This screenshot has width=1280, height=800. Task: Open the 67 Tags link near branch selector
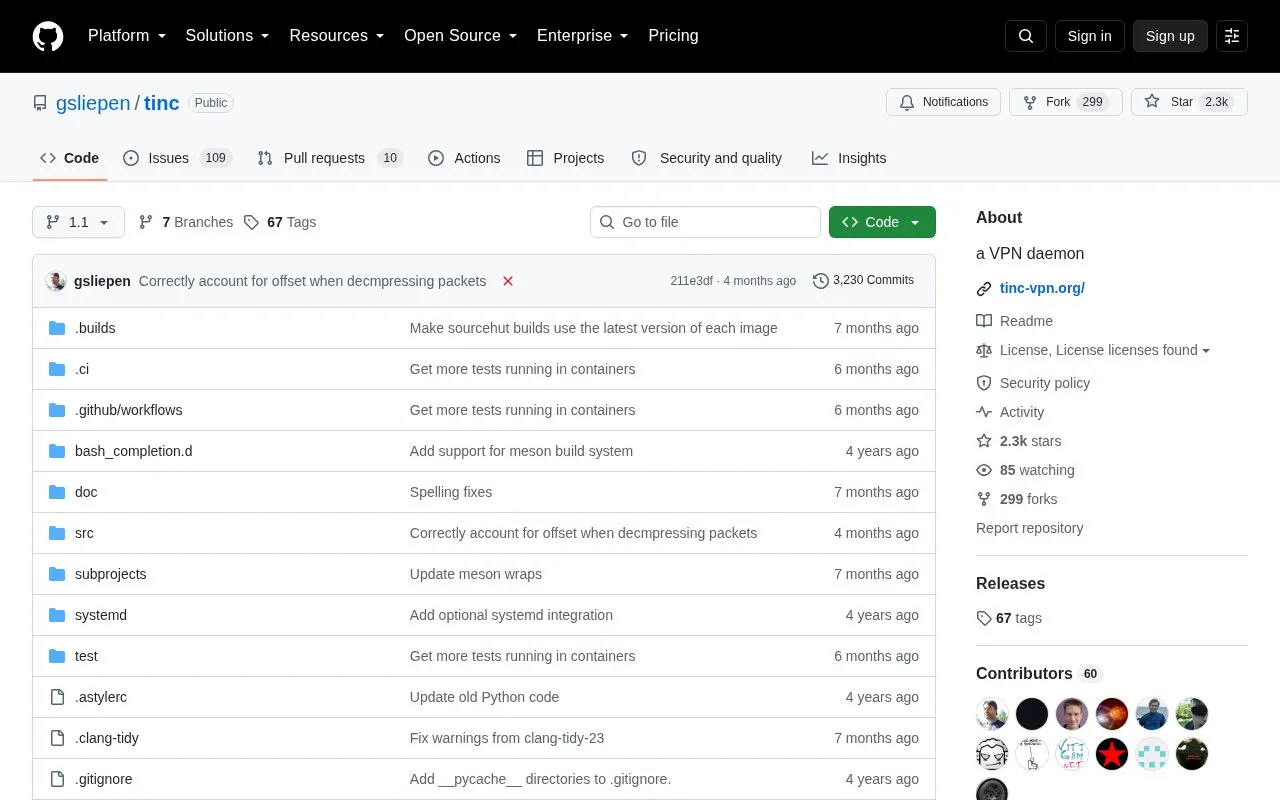(280, 222)
